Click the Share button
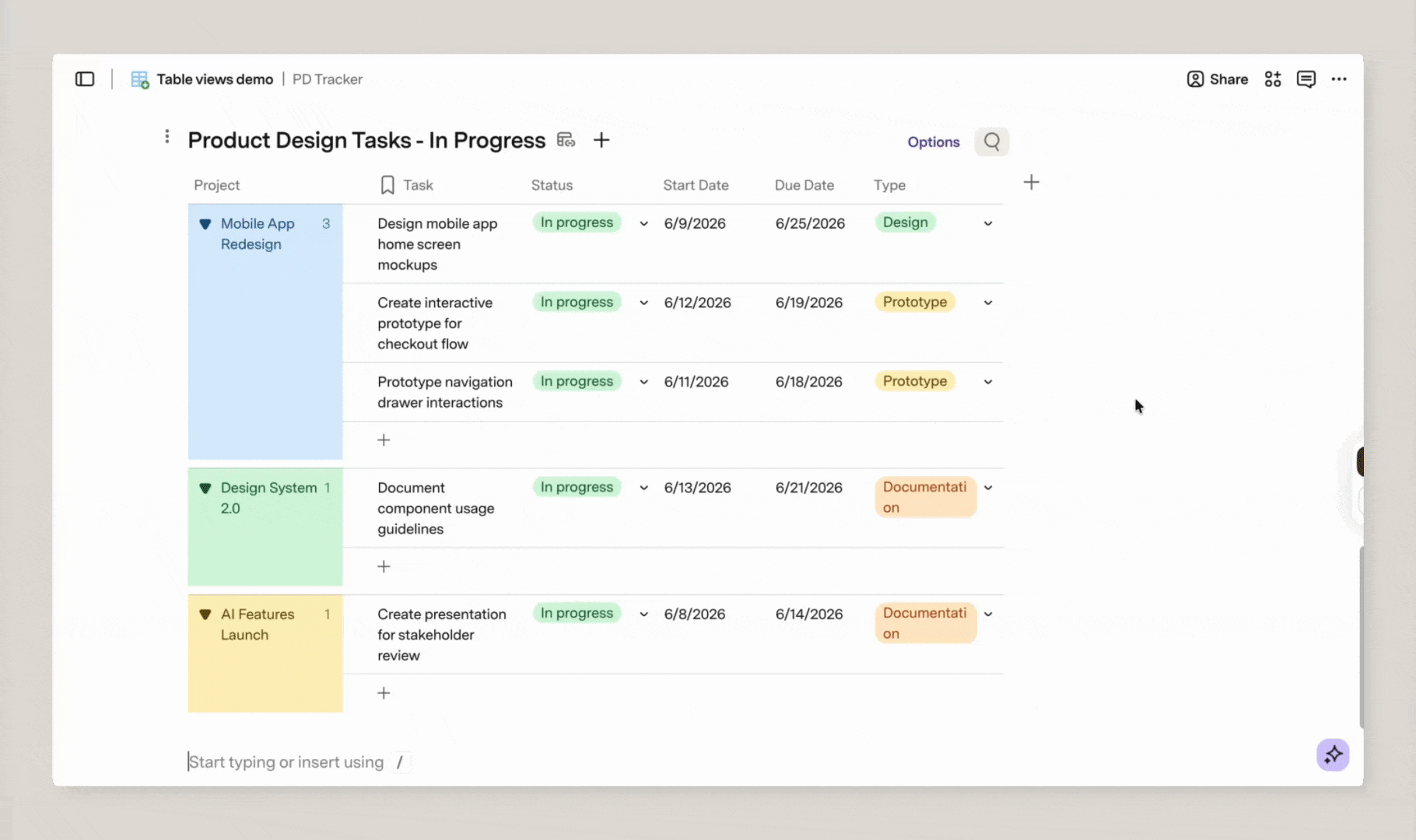Image resolution: width=1416 pixels, height=840 pixels. point(1218,79)
